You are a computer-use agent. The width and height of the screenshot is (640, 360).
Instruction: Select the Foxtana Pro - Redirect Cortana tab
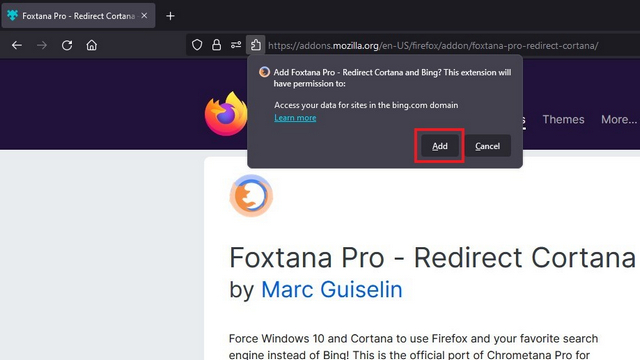pos(78,16)
